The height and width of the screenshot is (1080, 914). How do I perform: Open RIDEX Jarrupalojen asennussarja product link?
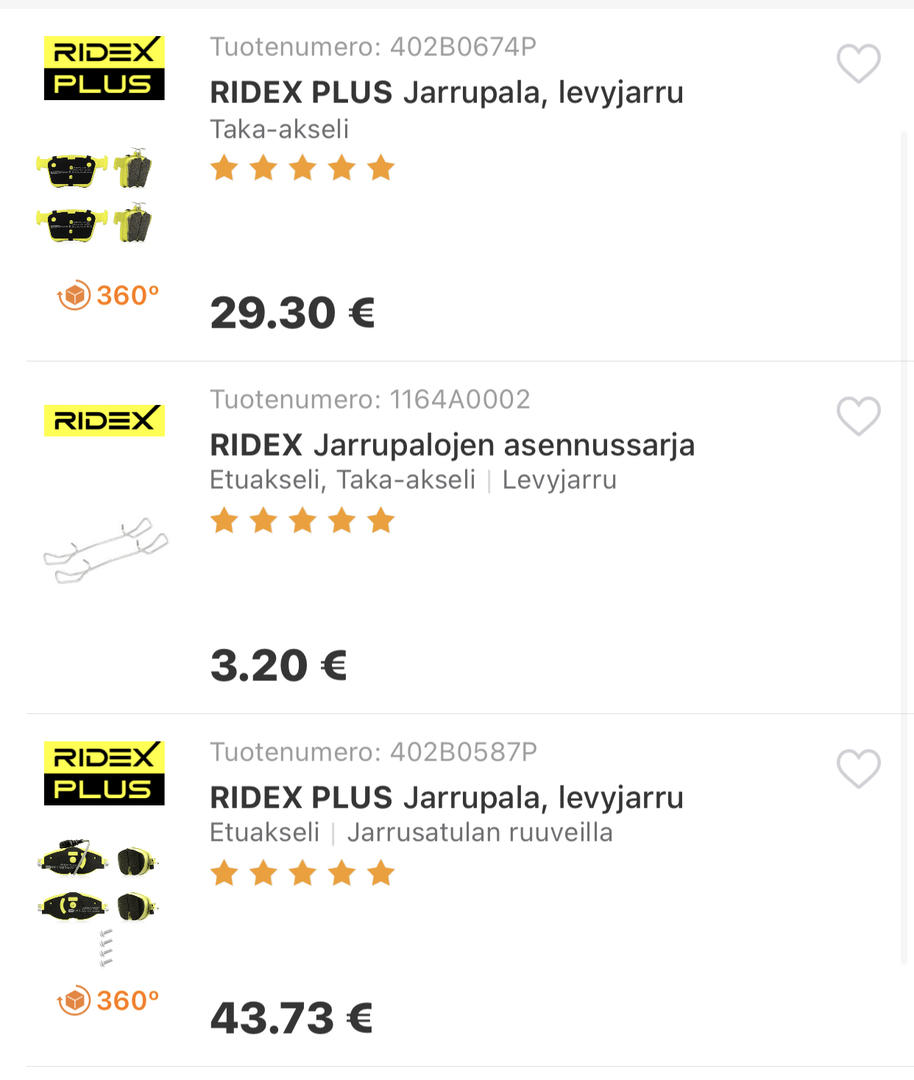click(452, 445)
